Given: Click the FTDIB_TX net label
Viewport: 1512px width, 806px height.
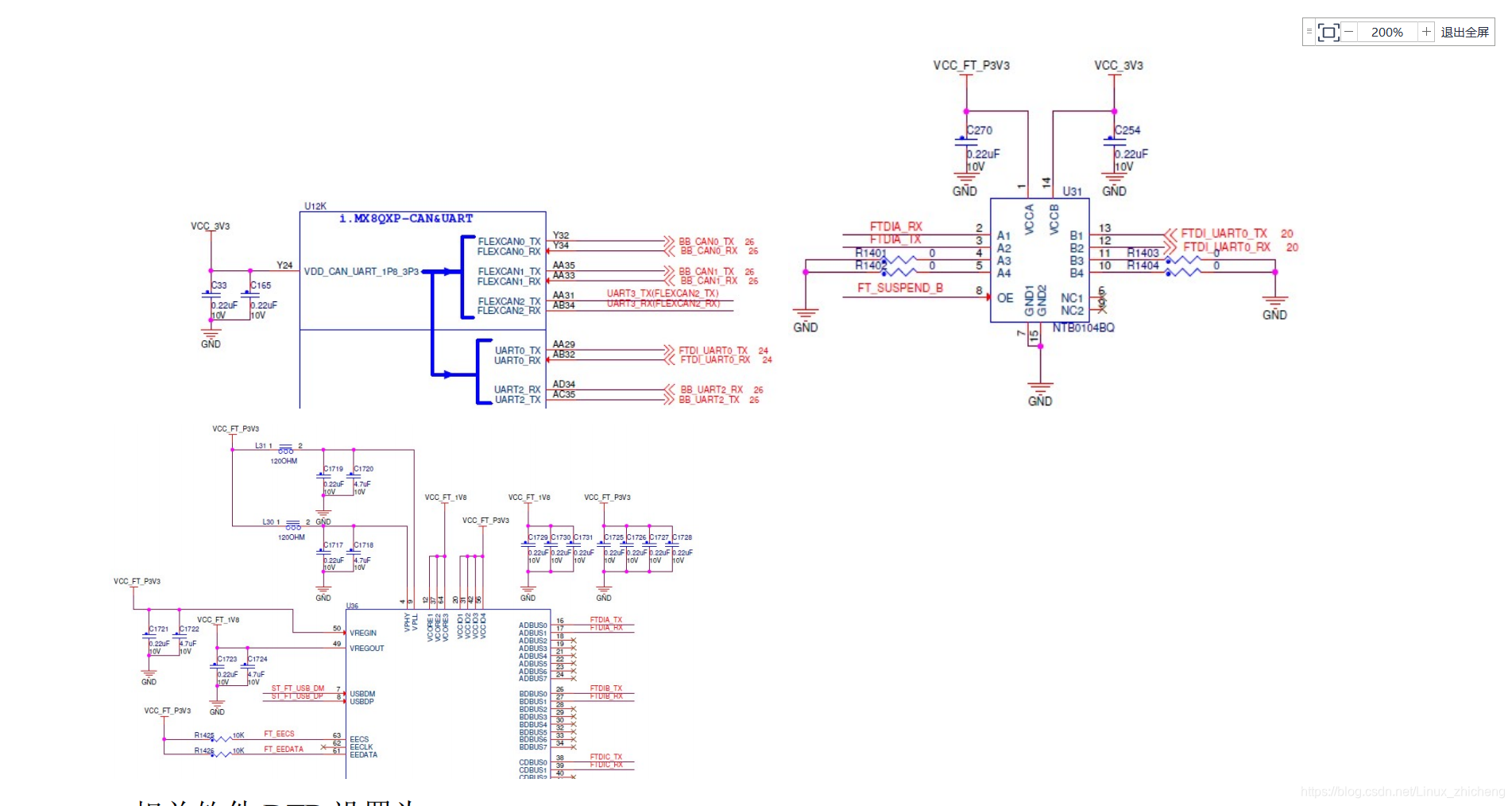Looking at the screenshot, I should (x=606, y=688).
